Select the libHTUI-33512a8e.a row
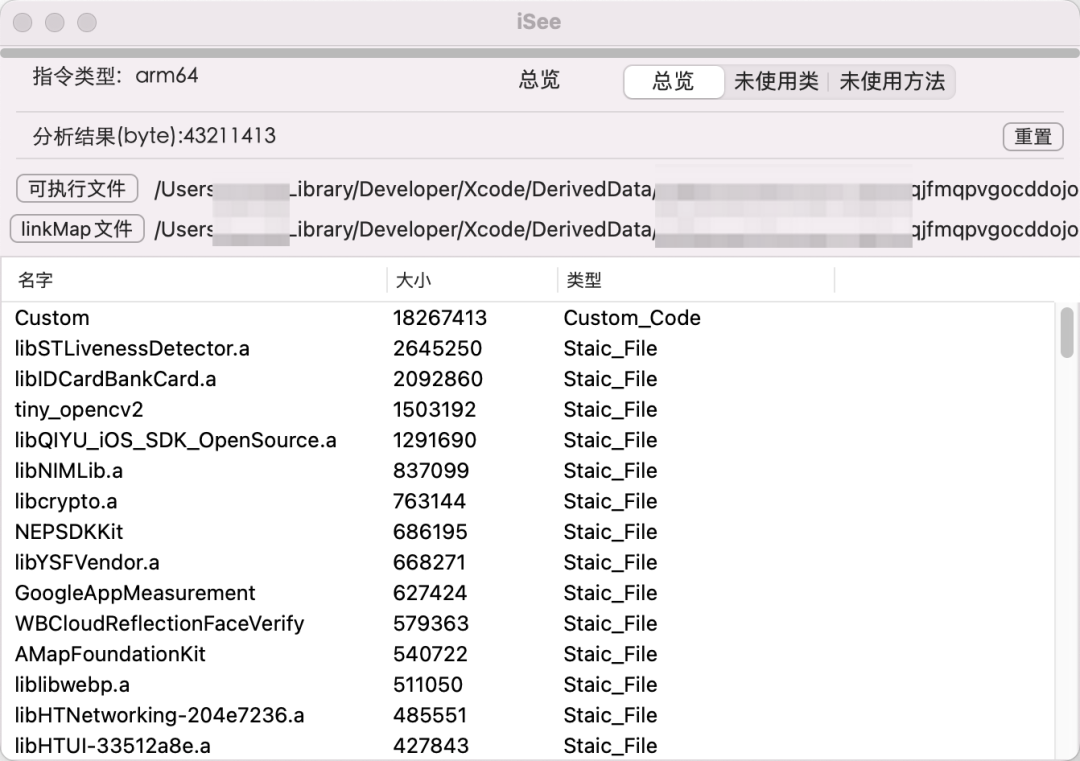 tap(528, 745)
